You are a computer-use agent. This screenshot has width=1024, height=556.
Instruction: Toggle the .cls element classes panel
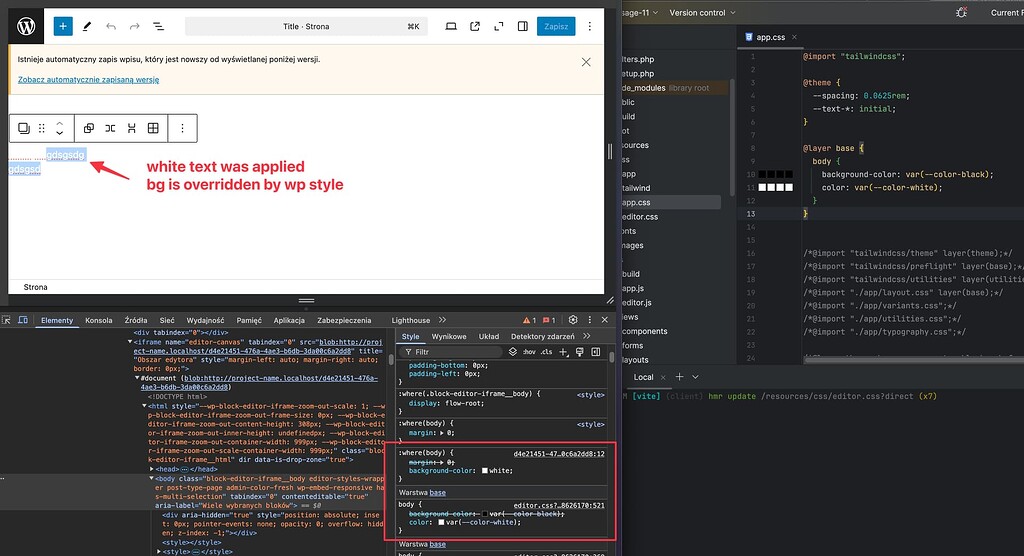coord(547,352)
